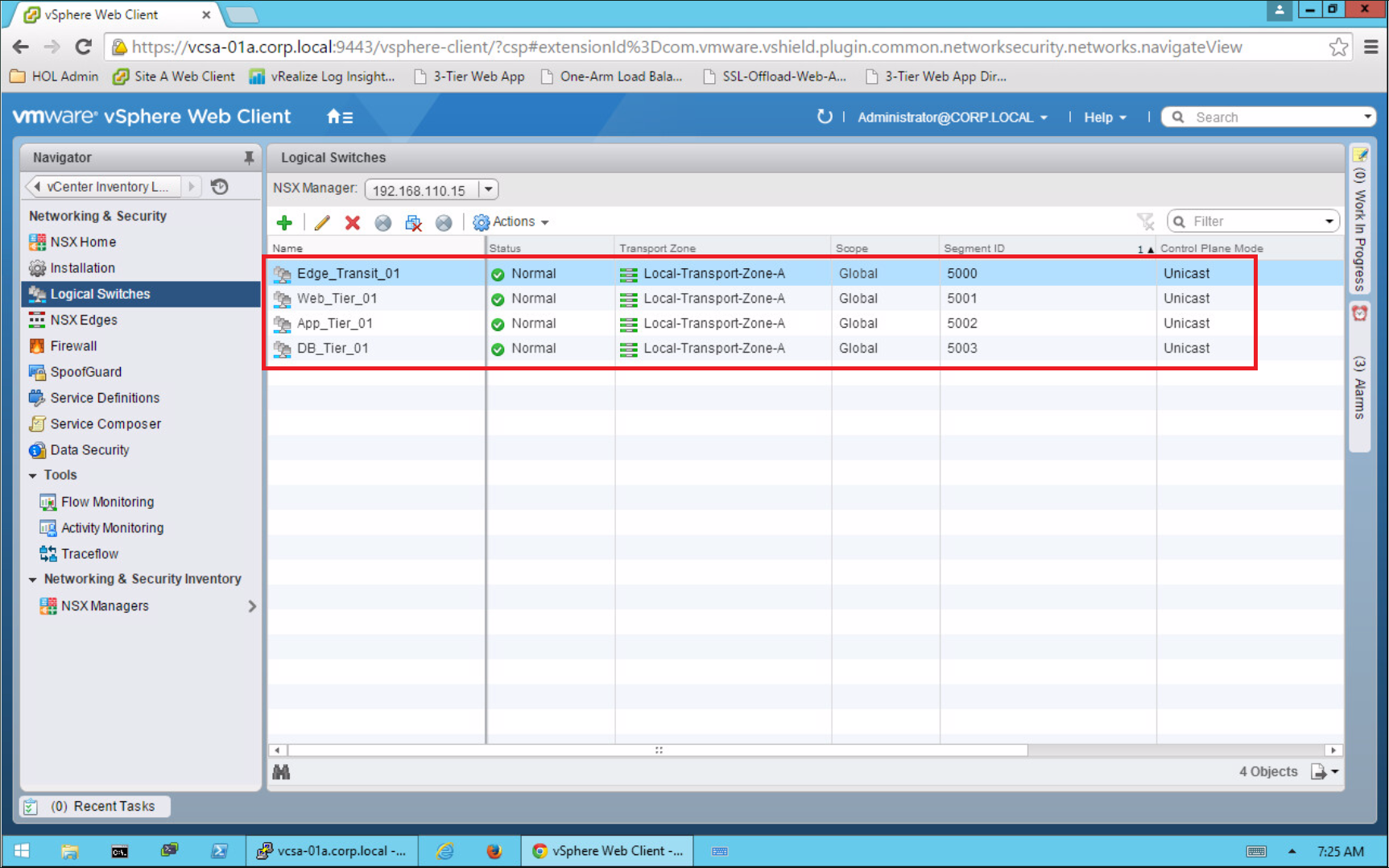Open navigation history clock icon
The width and height of the screenshot is (1389, 868).
pyautogui.click(x=220, y=187)
